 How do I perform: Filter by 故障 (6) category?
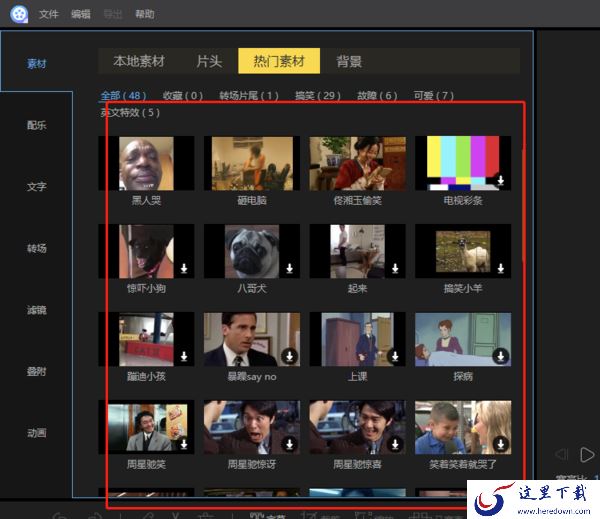coord(377,95)
